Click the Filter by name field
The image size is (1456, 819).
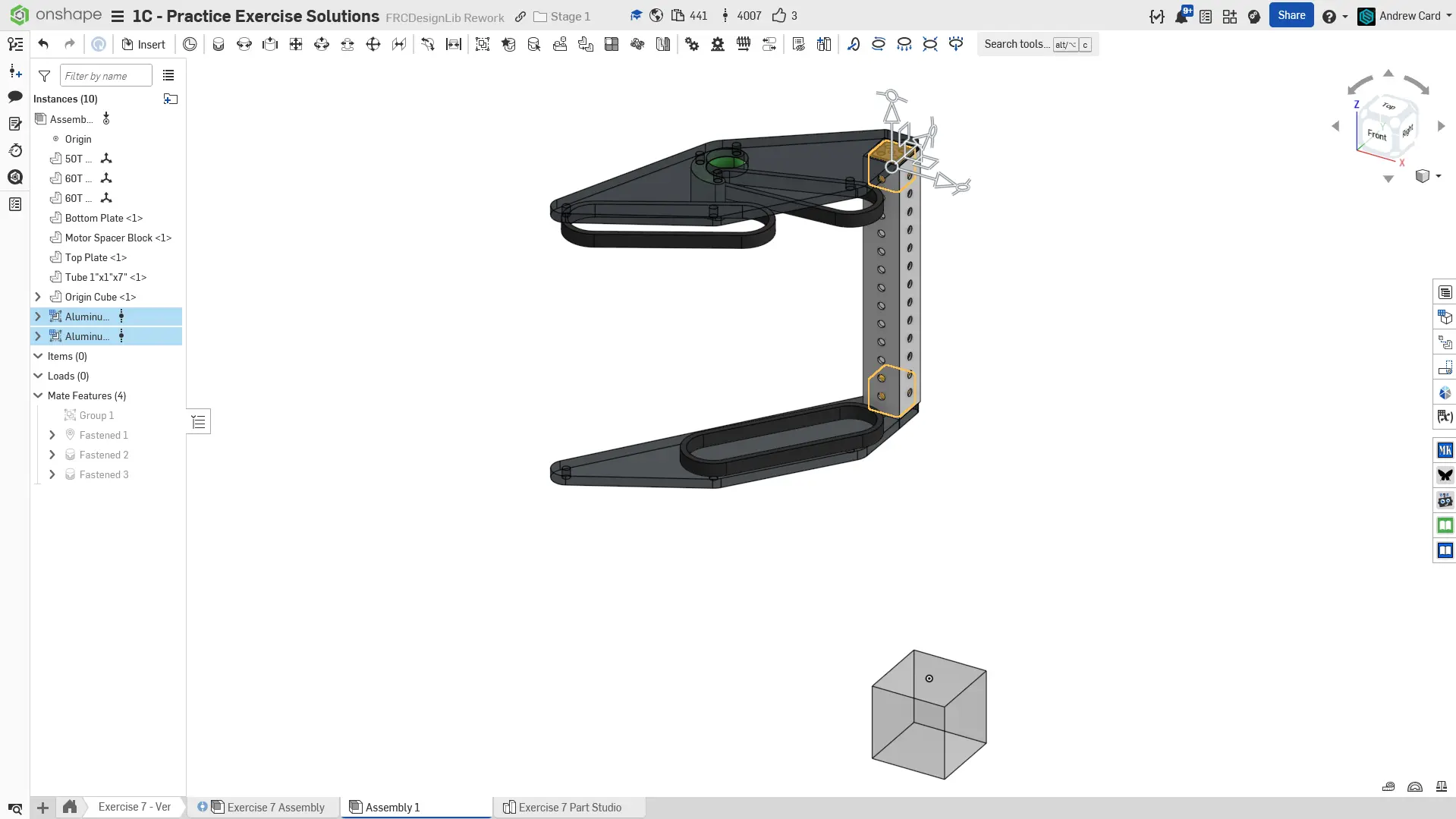coord(105,76)
